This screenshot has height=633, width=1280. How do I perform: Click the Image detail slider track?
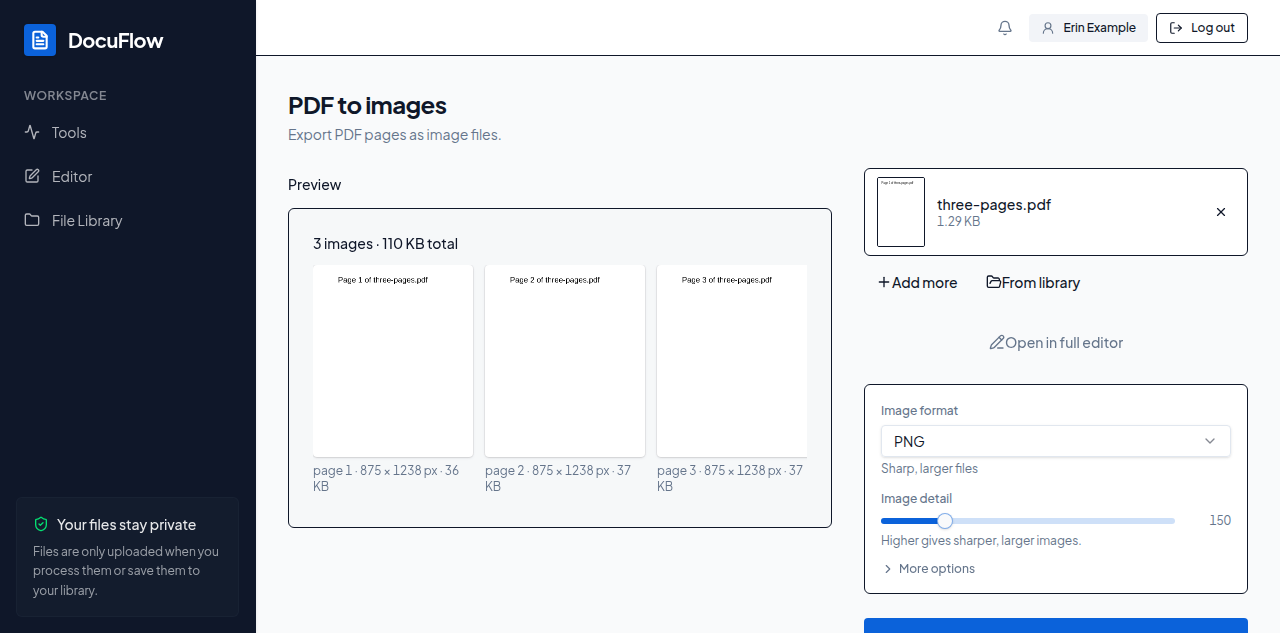(x=1028, y=521)
